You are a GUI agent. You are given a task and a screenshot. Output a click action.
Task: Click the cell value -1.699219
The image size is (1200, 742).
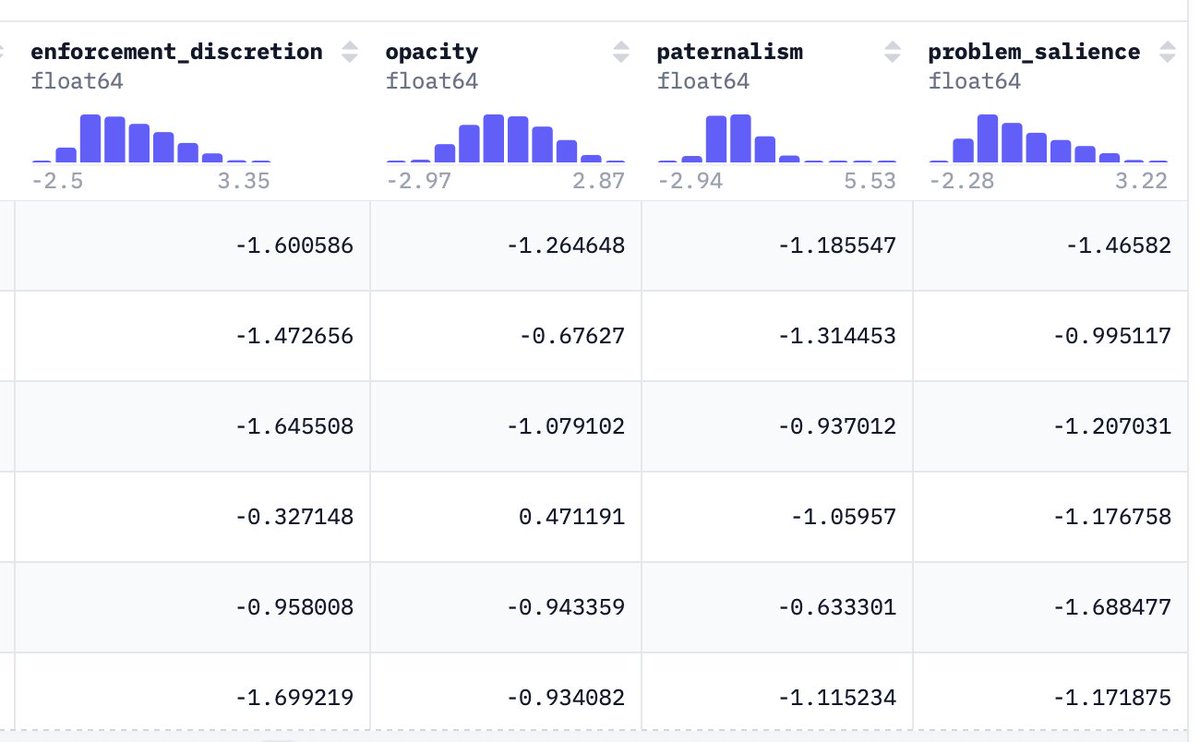(295, 698)
